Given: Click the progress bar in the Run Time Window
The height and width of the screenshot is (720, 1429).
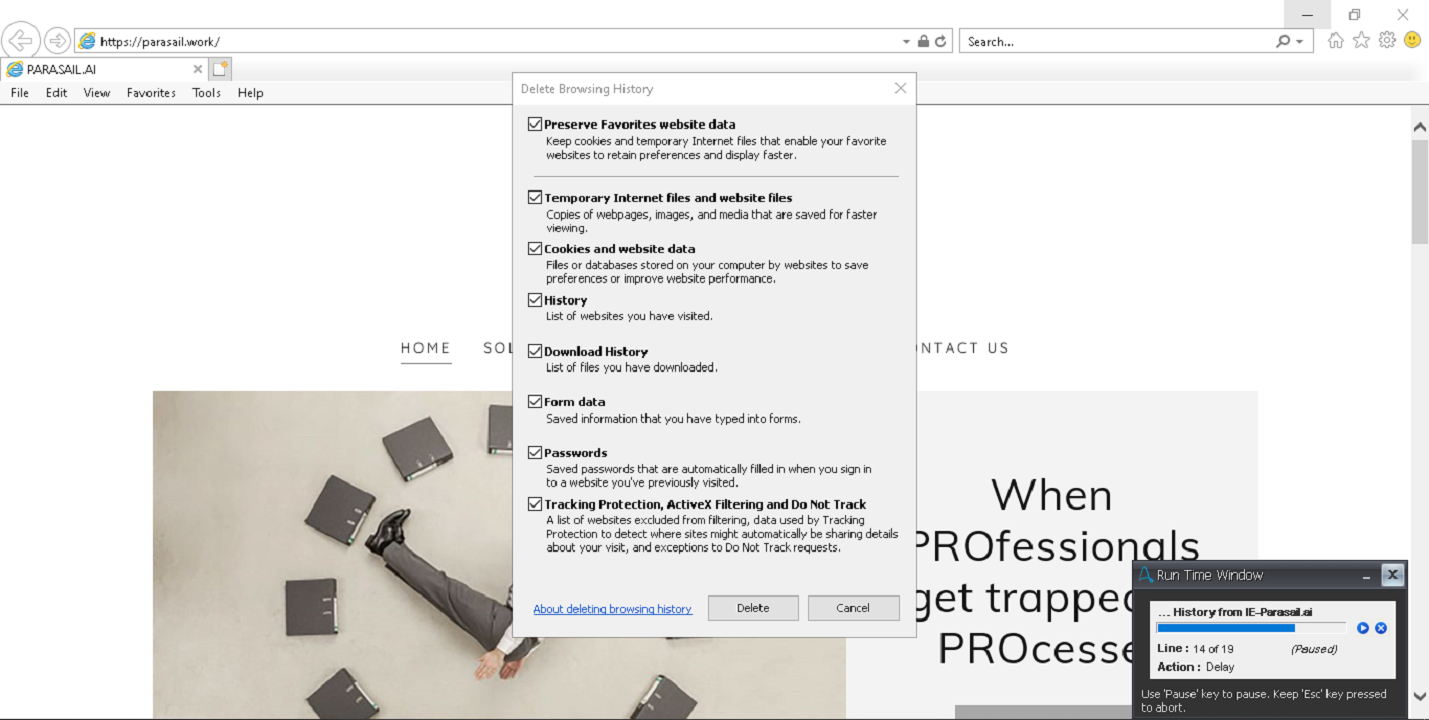Looking at the screenshot, I should [1251, 628].
